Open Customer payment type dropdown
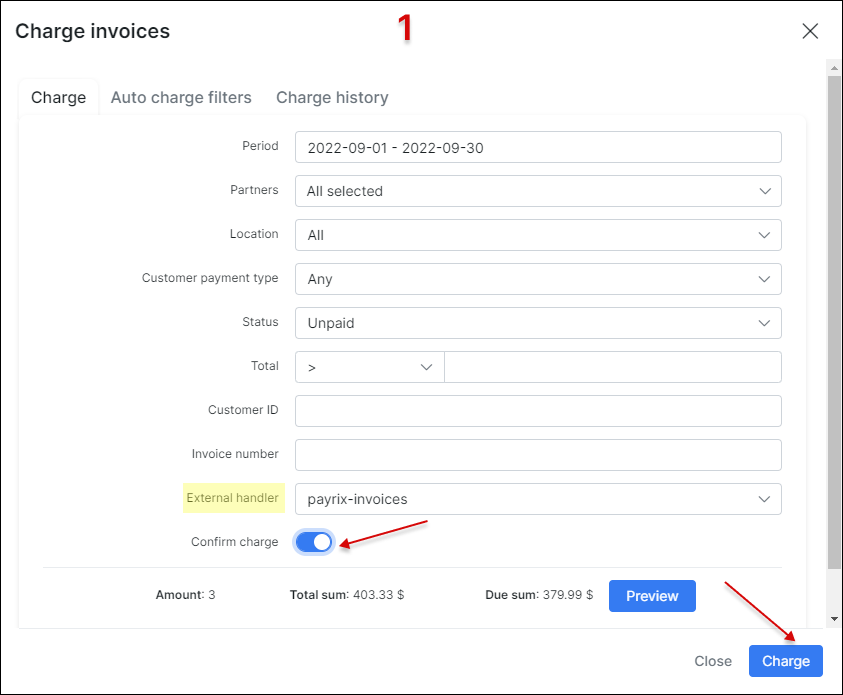 538,279
